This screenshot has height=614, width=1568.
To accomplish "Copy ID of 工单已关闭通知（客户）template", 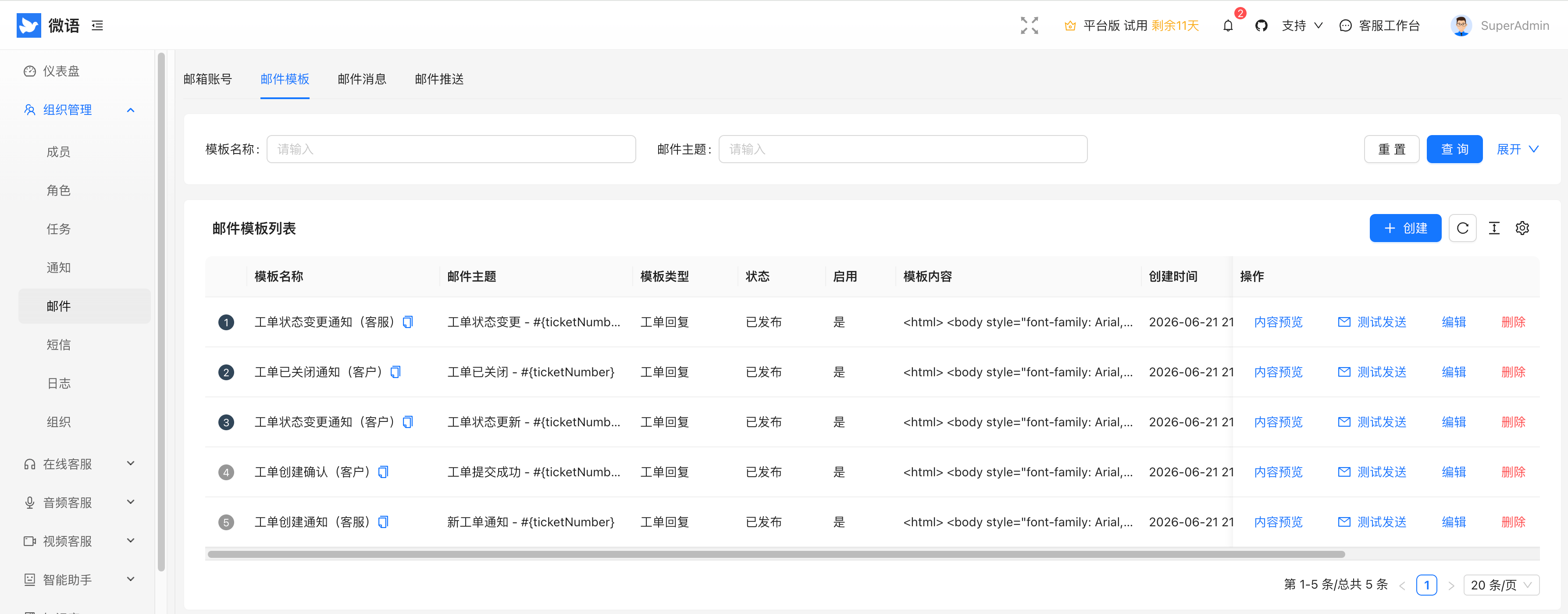I will (396, 372).
